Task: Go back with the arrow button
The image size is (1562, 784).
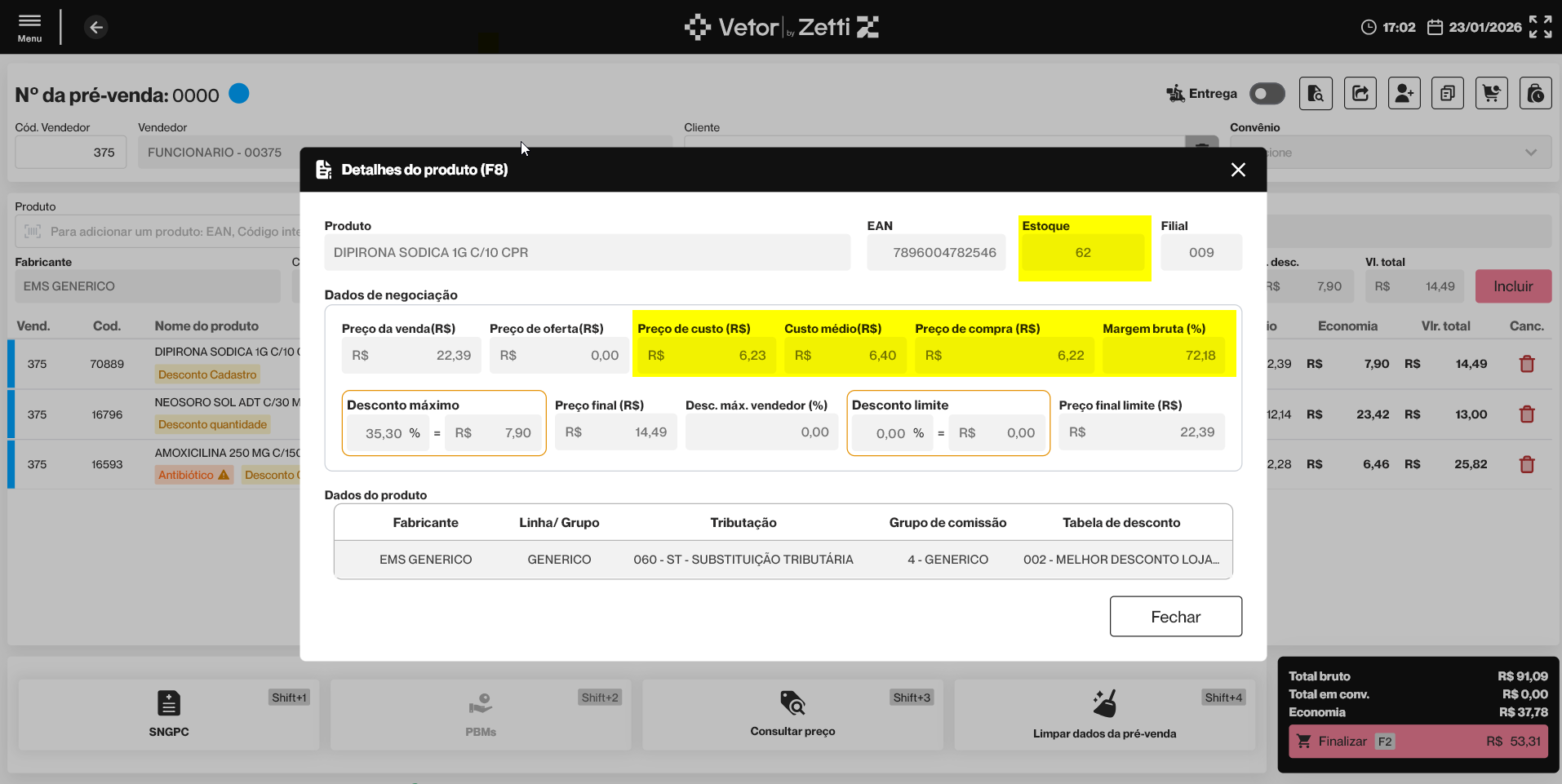Action: [x=96, y=28]
